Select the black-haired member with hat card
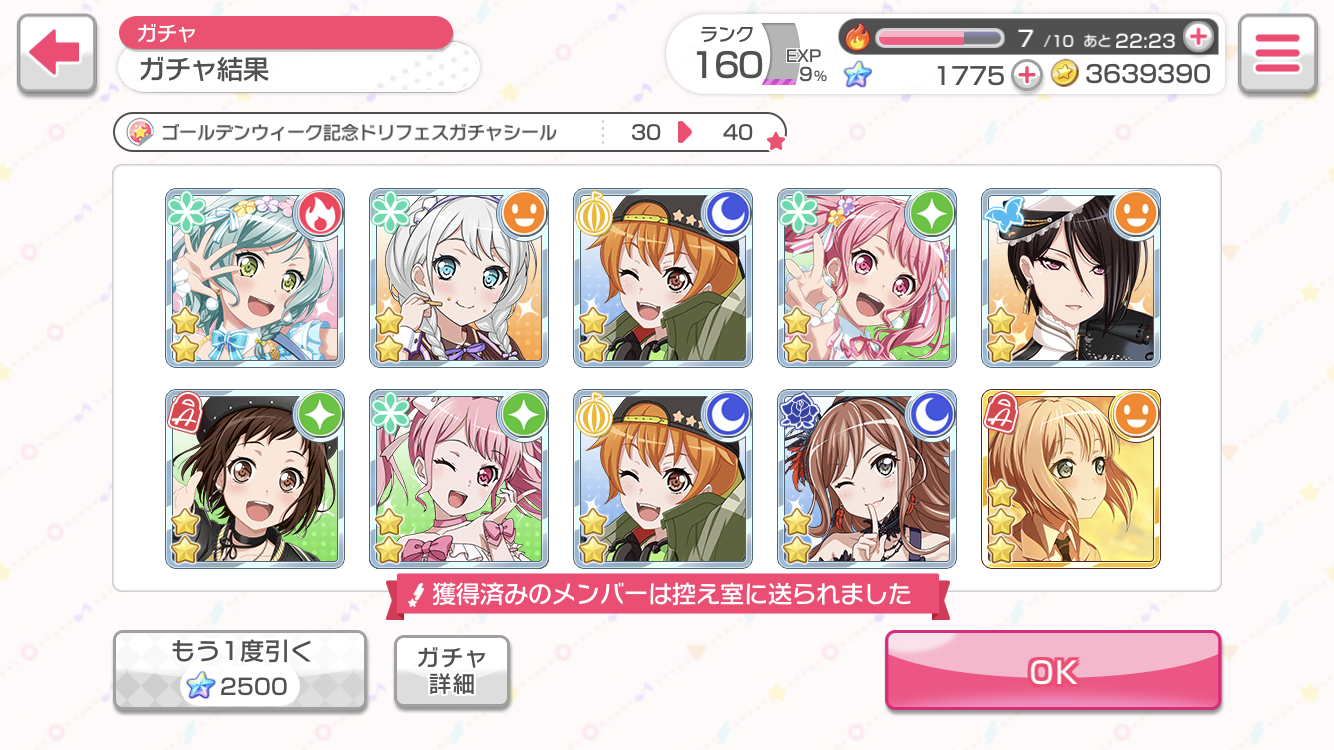This screenshot has width=1334, height=750. pyautogui.click(x=1071, y=278)
